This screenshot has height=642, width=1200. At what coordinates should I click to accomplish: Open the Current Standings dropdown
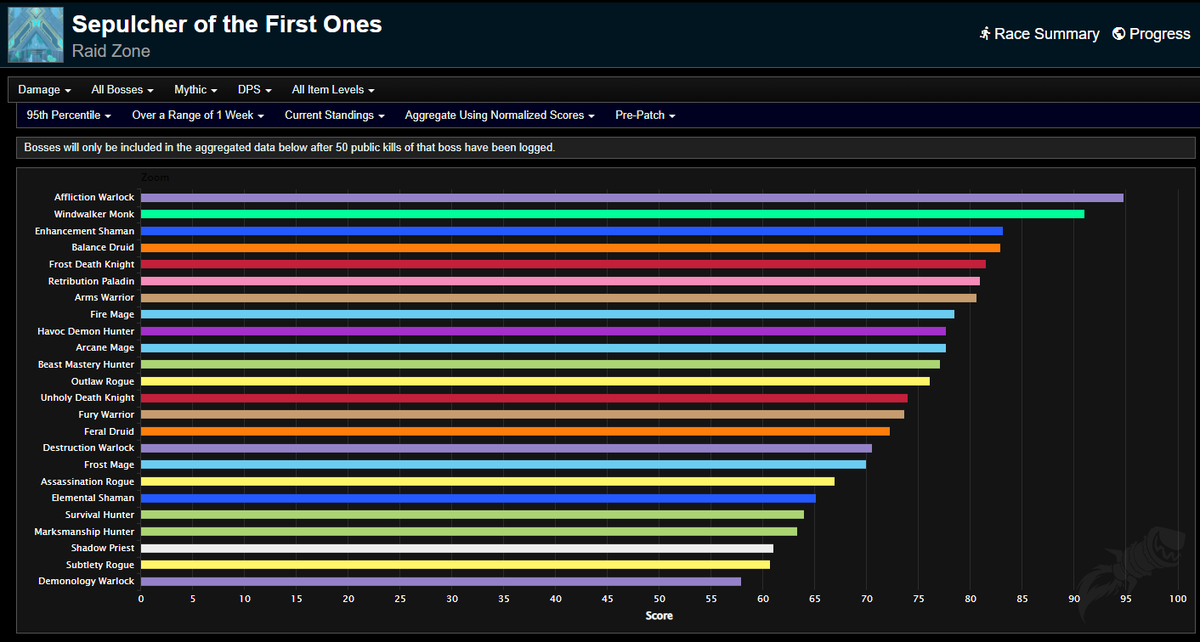tap(335, 116)
